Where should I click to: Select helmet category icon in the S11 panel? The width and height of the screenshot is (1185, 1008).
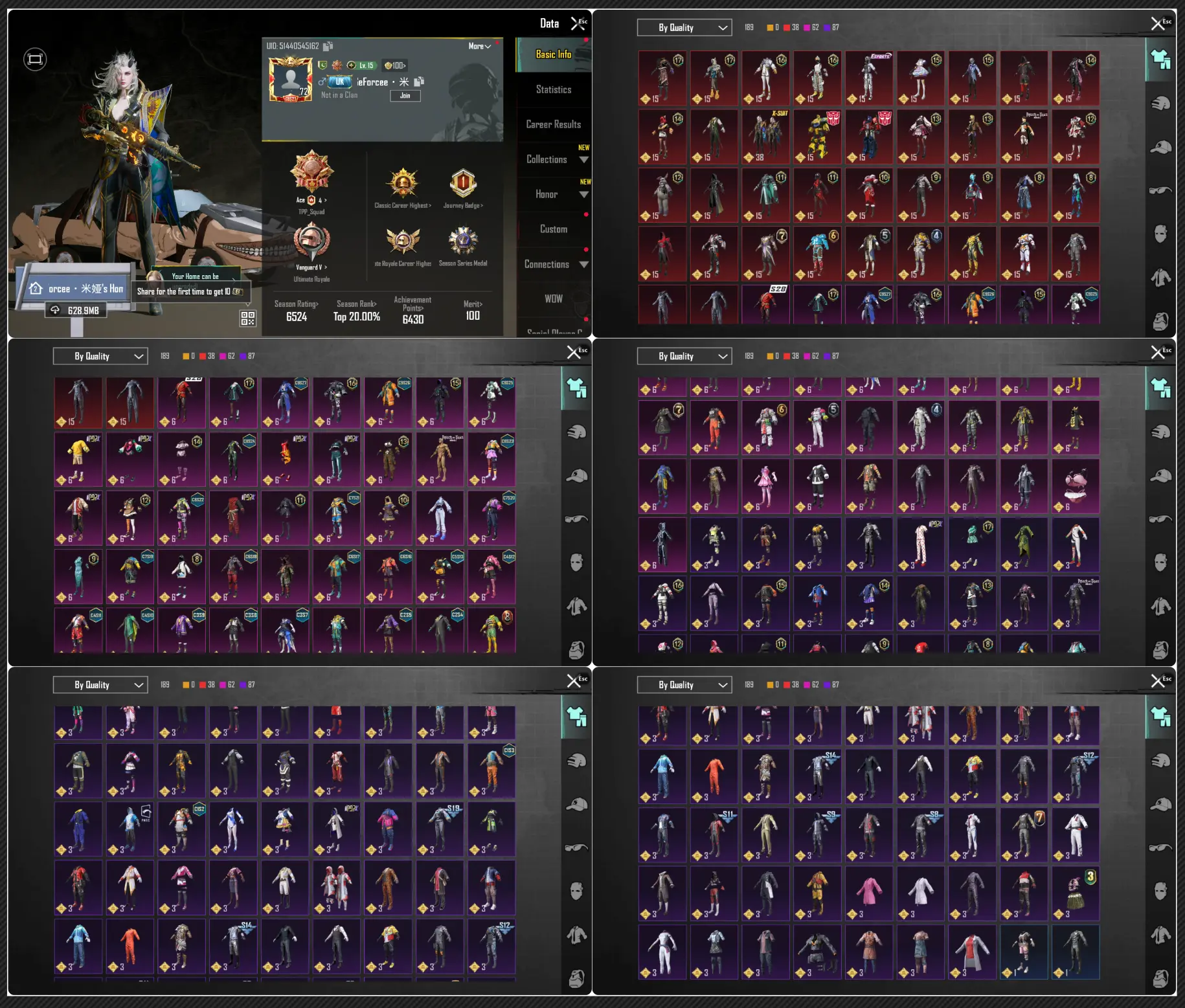pyautogui.click(x=1160, y=761)
